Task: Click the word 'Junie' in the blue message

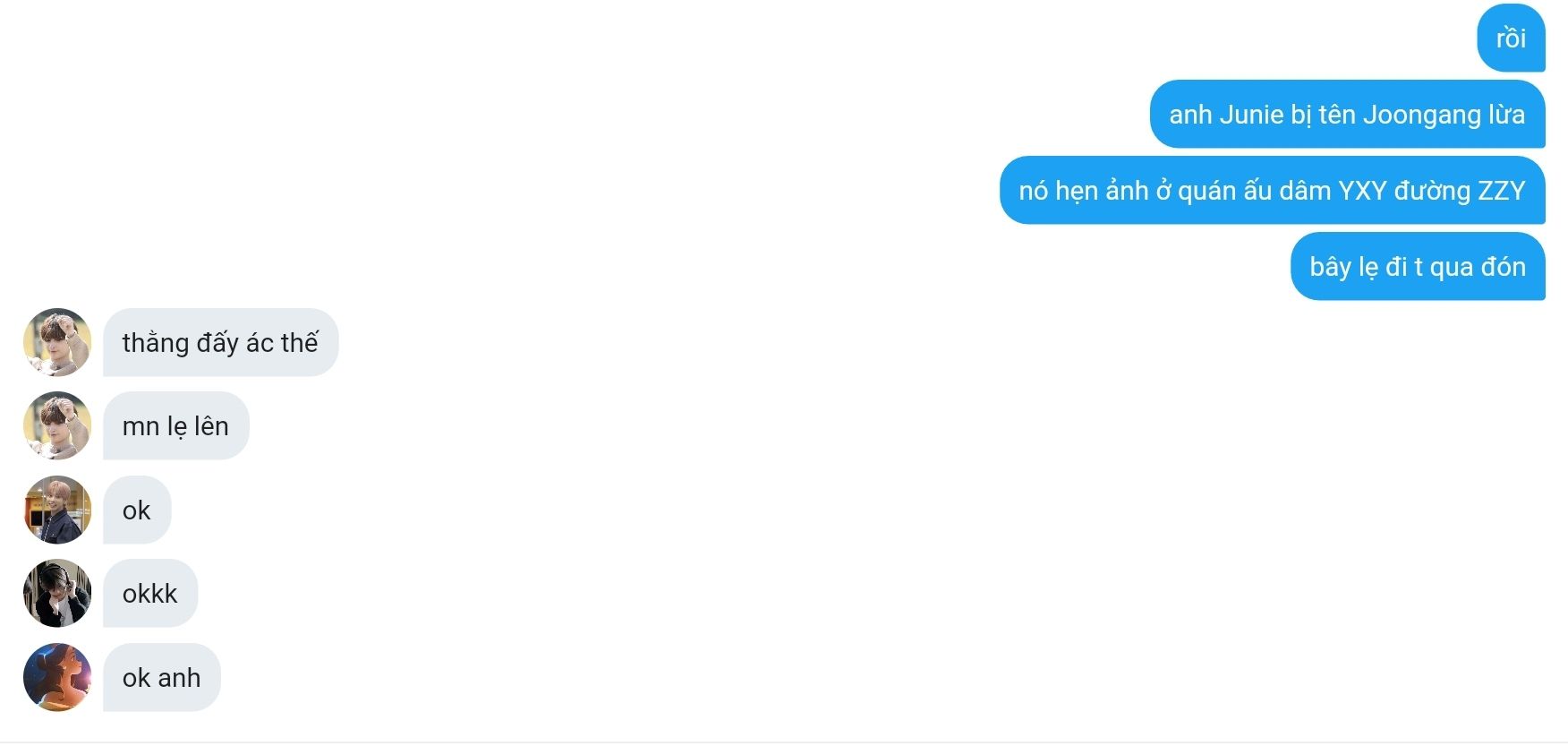Action: click(x=1251, y=115)
